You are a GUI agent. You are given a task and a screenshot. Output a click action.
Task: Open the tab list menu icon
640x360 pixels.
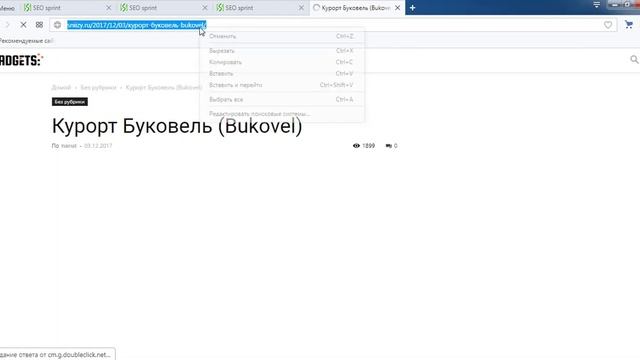point(596,4)
